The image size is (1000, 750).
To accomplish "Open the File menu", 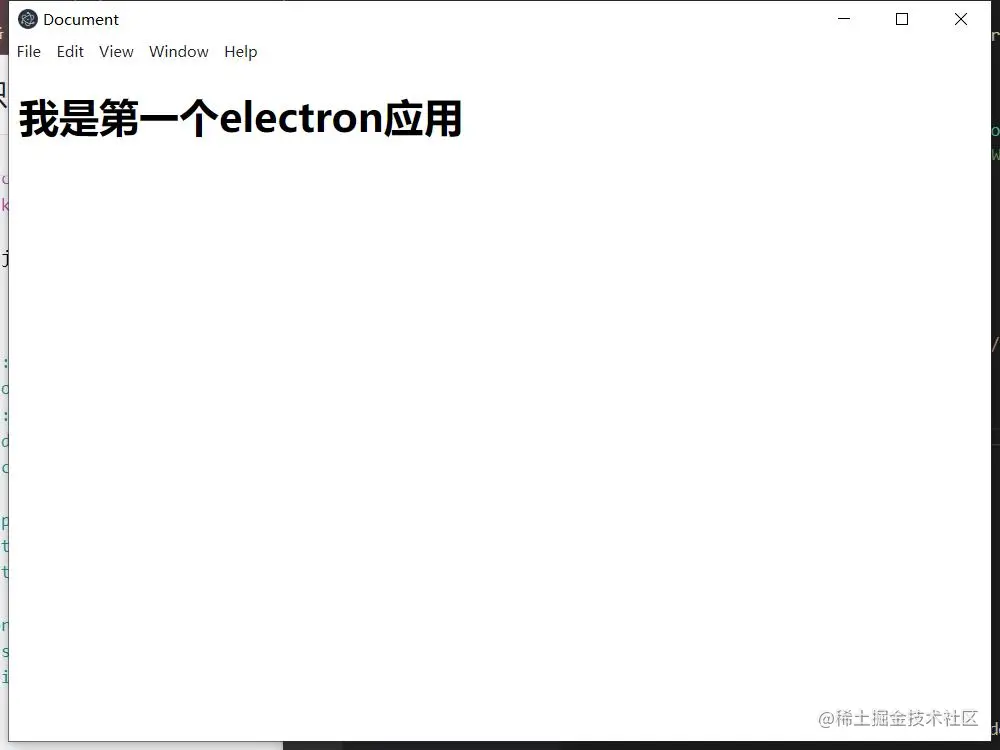I will (29, 52).
